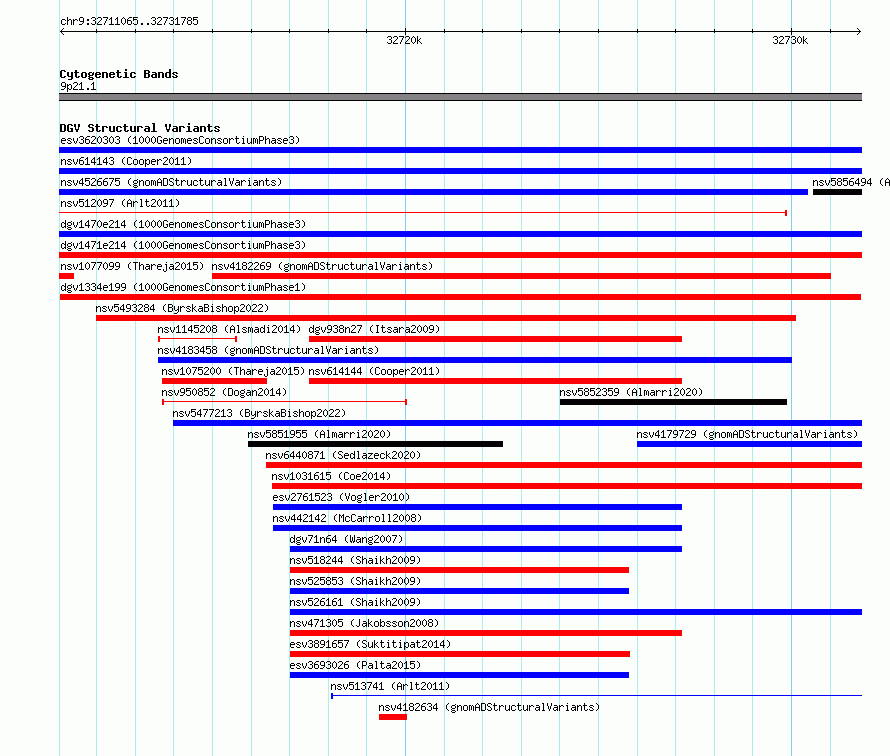Click nsv1077099 (Thareja2015) label
The image size is (890, 756).
point(132,266)
